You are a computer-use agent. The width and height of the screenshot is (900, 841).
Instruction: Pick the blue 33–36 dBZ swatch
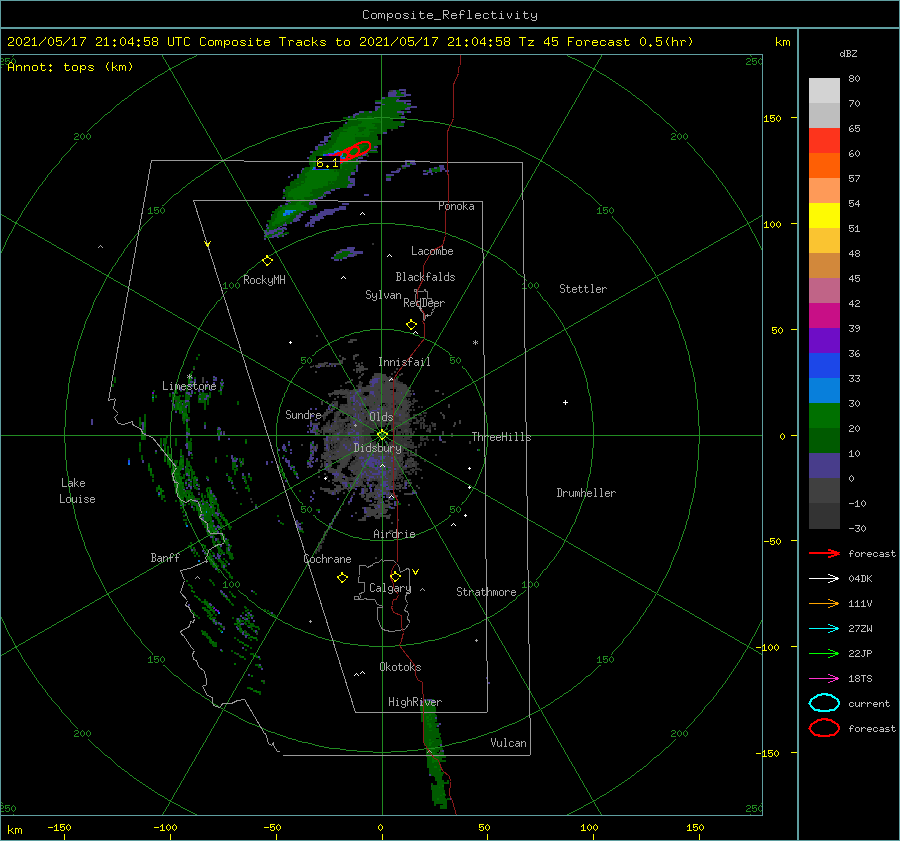824,366
